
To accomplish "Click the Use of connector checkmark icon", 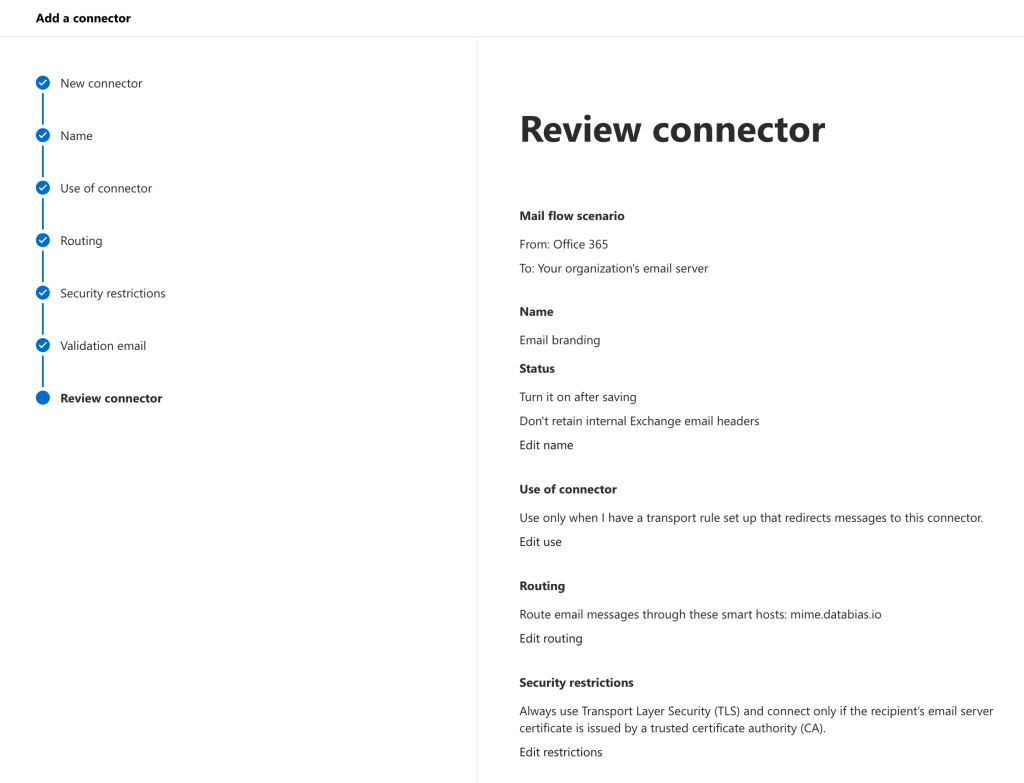I will [43, 188].
